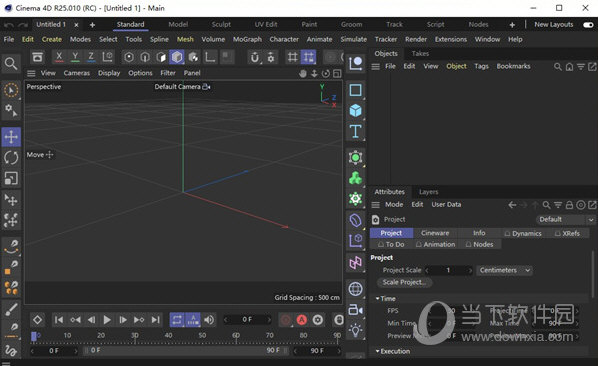Toggle the workplane grid icon
598x366 pixels.
tap(293, 57)
